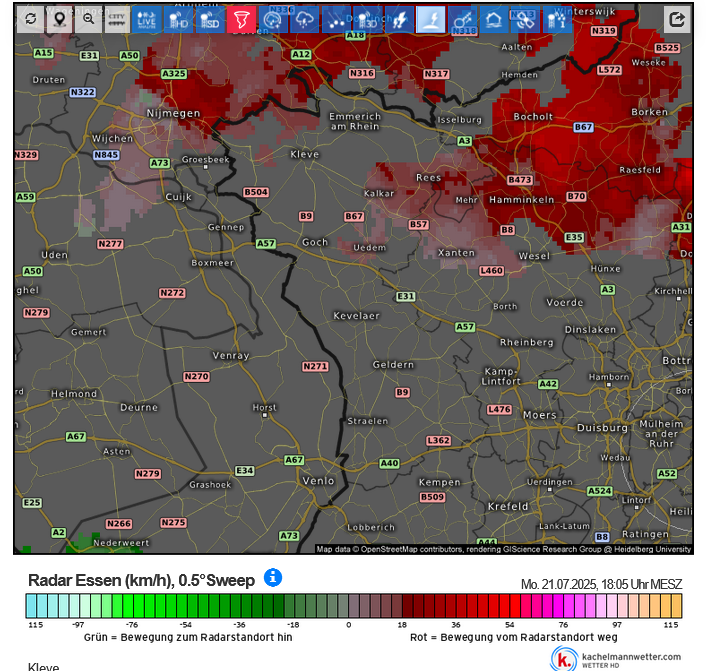
Task: Click the blue info icon beside Radar Essen
Action: point(273,578)
